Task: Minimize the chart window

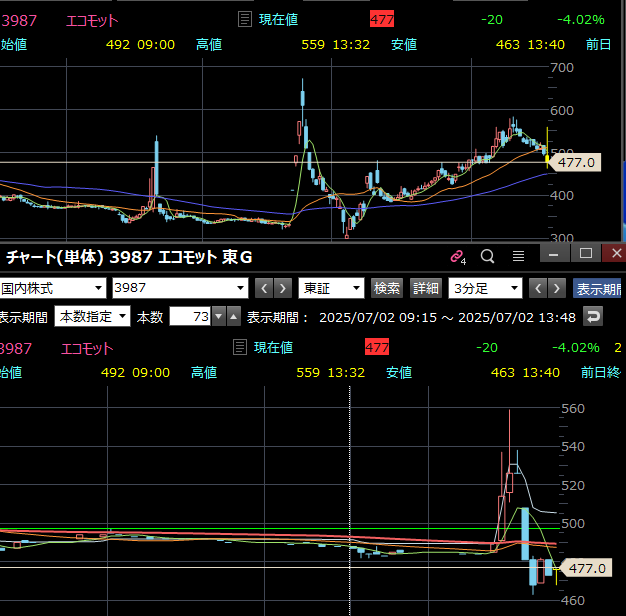Action: point(553,254)
